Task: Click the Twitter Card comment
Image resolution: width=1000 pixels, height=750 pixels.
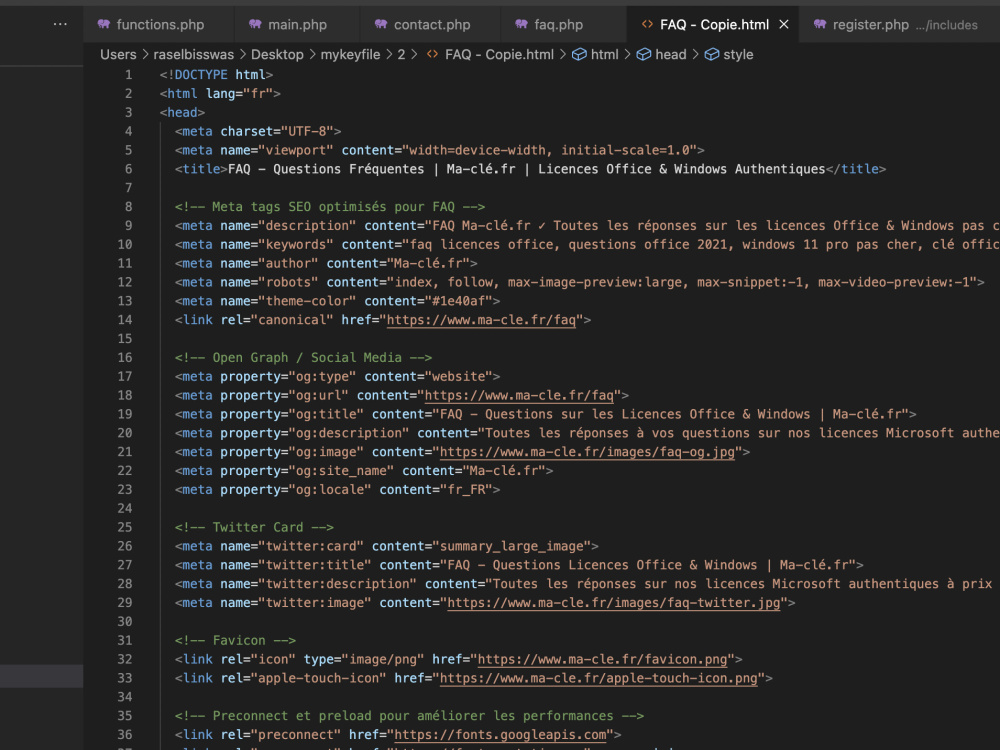Action: [x=254, y=527]
